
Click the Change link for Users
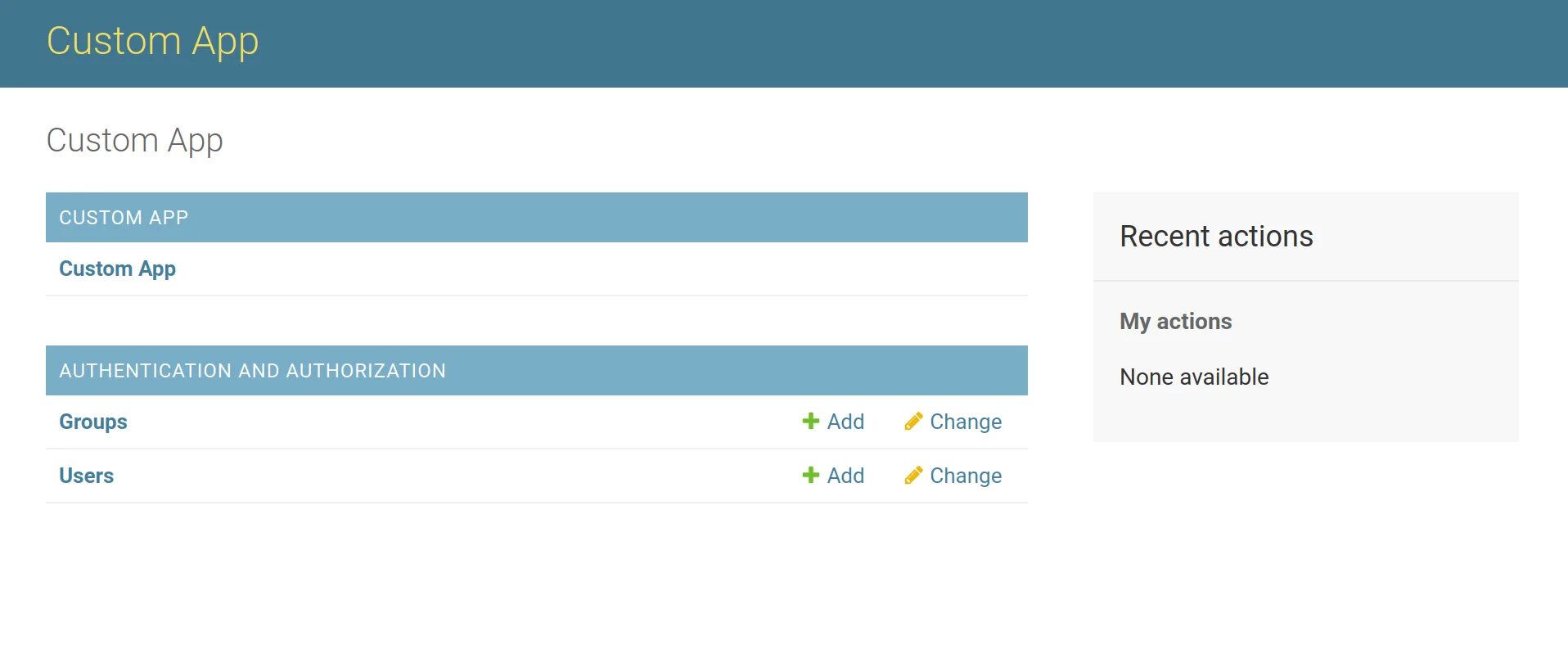click(966, 476)
